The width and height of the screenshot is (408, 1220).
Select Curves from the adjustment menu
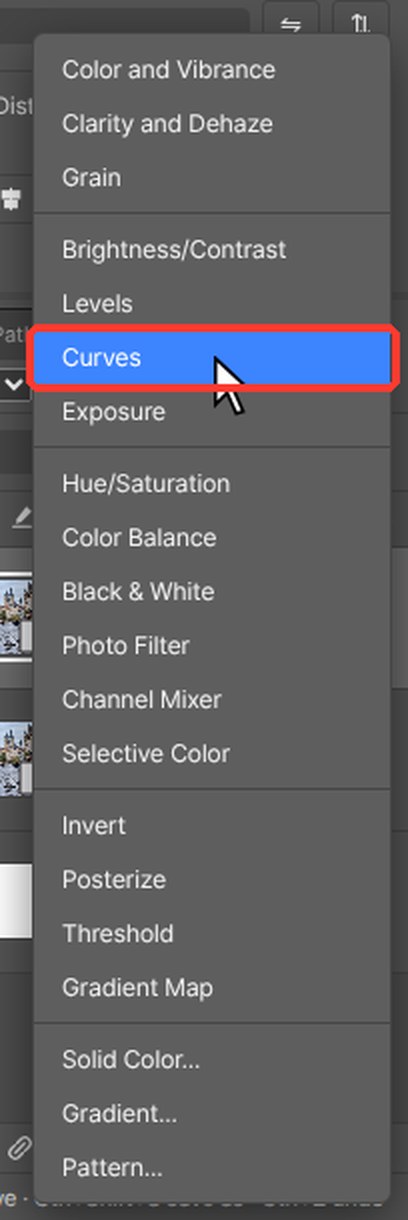[212, 357]
